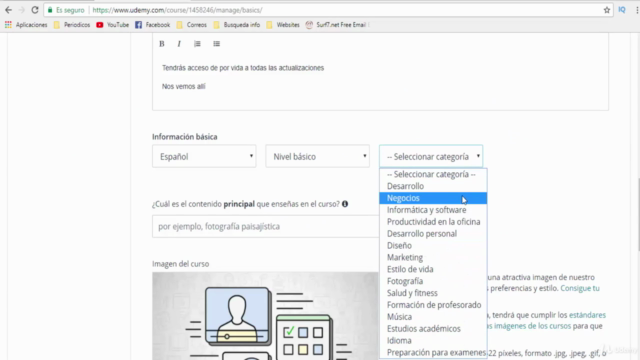
Task: Click the course image placeholder thumbnail
Action: coord(265,316)
